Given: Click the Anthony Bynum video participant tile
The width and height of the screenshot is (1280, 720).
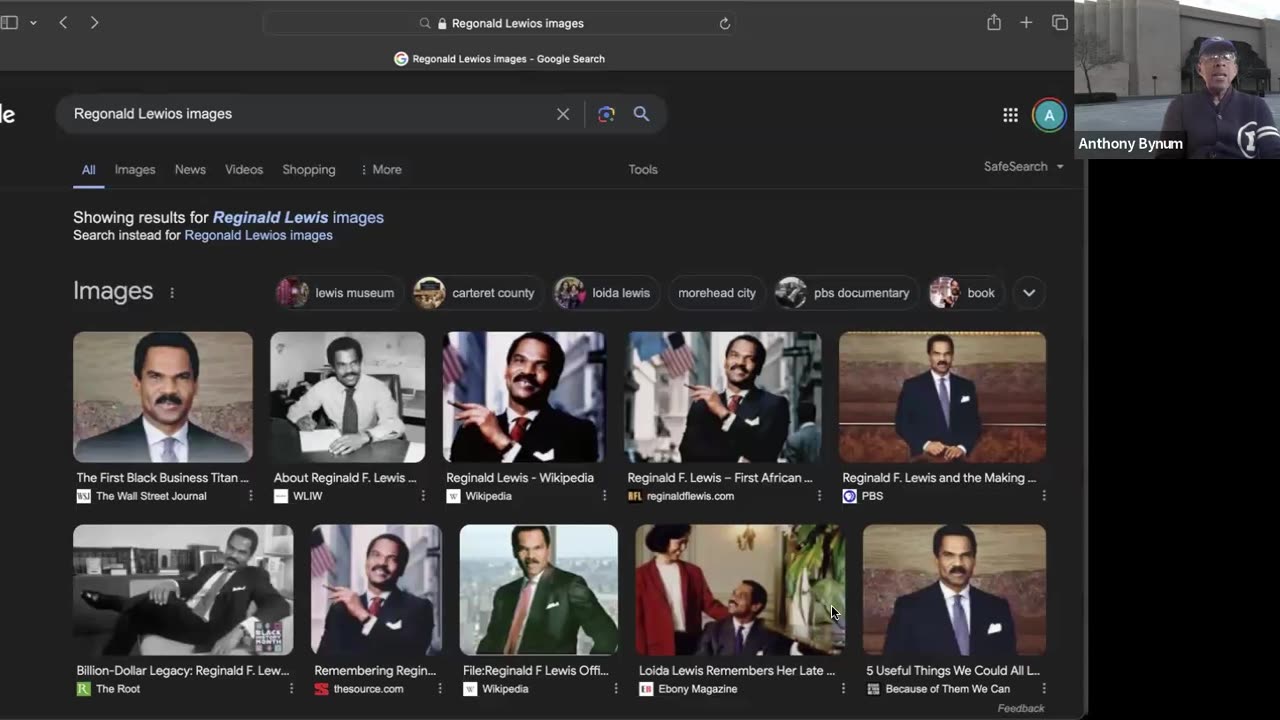Looking at the screenshot, I should tap(1177, 79).
